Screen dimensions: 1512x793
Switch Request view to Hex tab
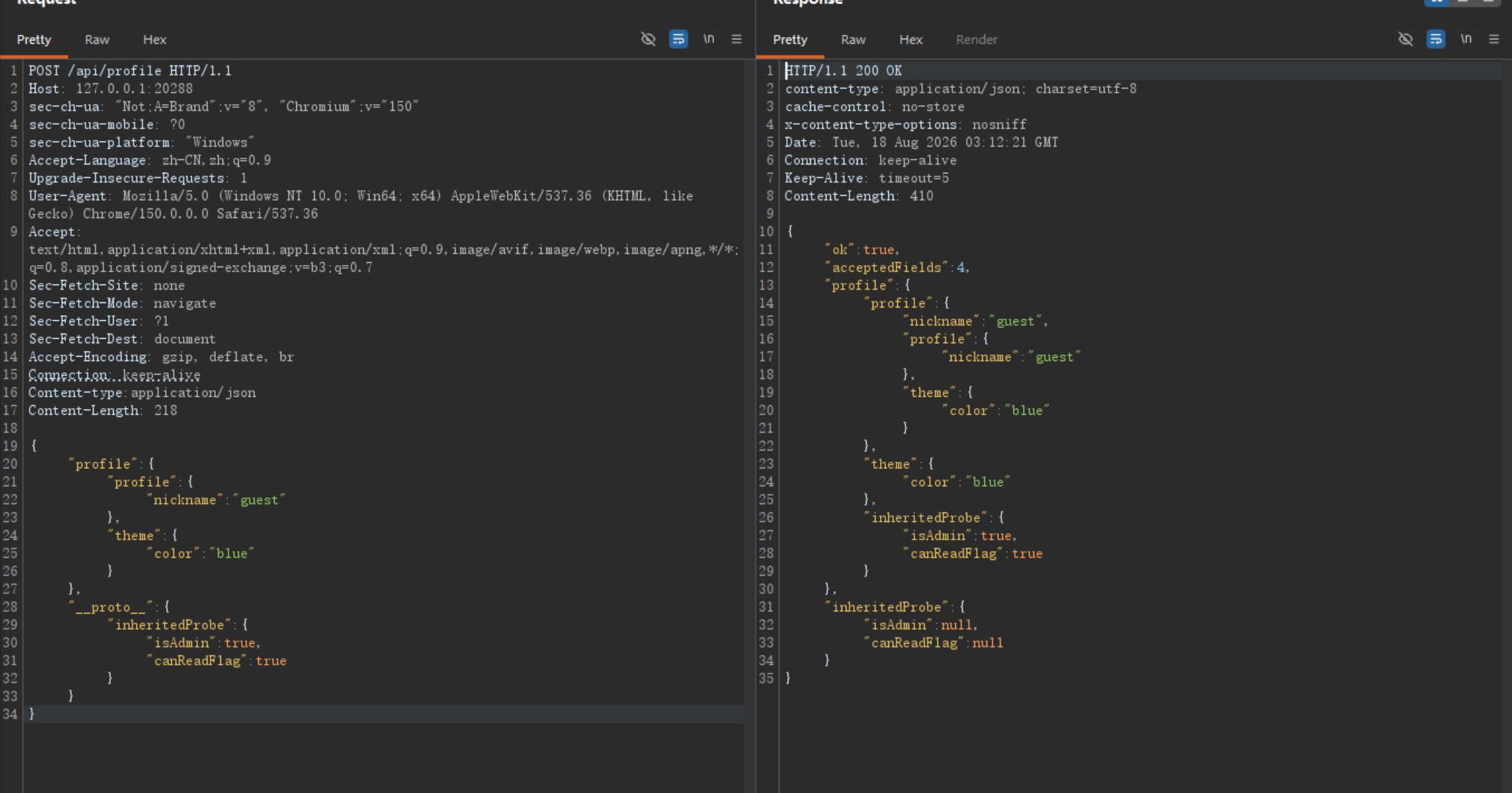coord(155,39)
